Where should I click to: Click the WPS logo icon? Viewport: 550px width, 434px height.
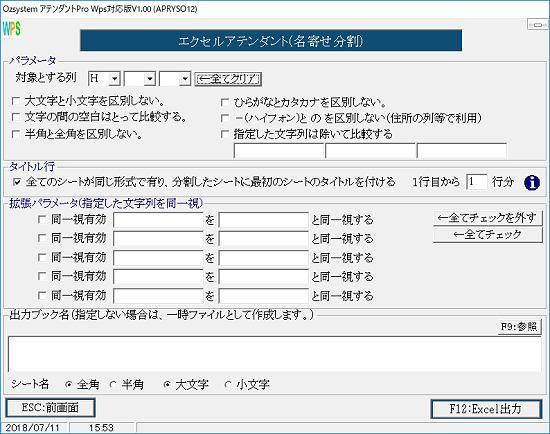tap(12, 29)
